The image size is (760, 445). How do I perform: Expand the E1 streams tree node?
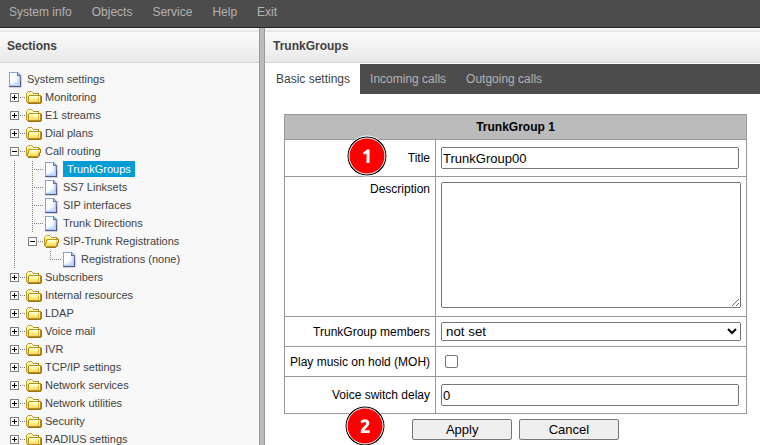(x=15, y=115)
